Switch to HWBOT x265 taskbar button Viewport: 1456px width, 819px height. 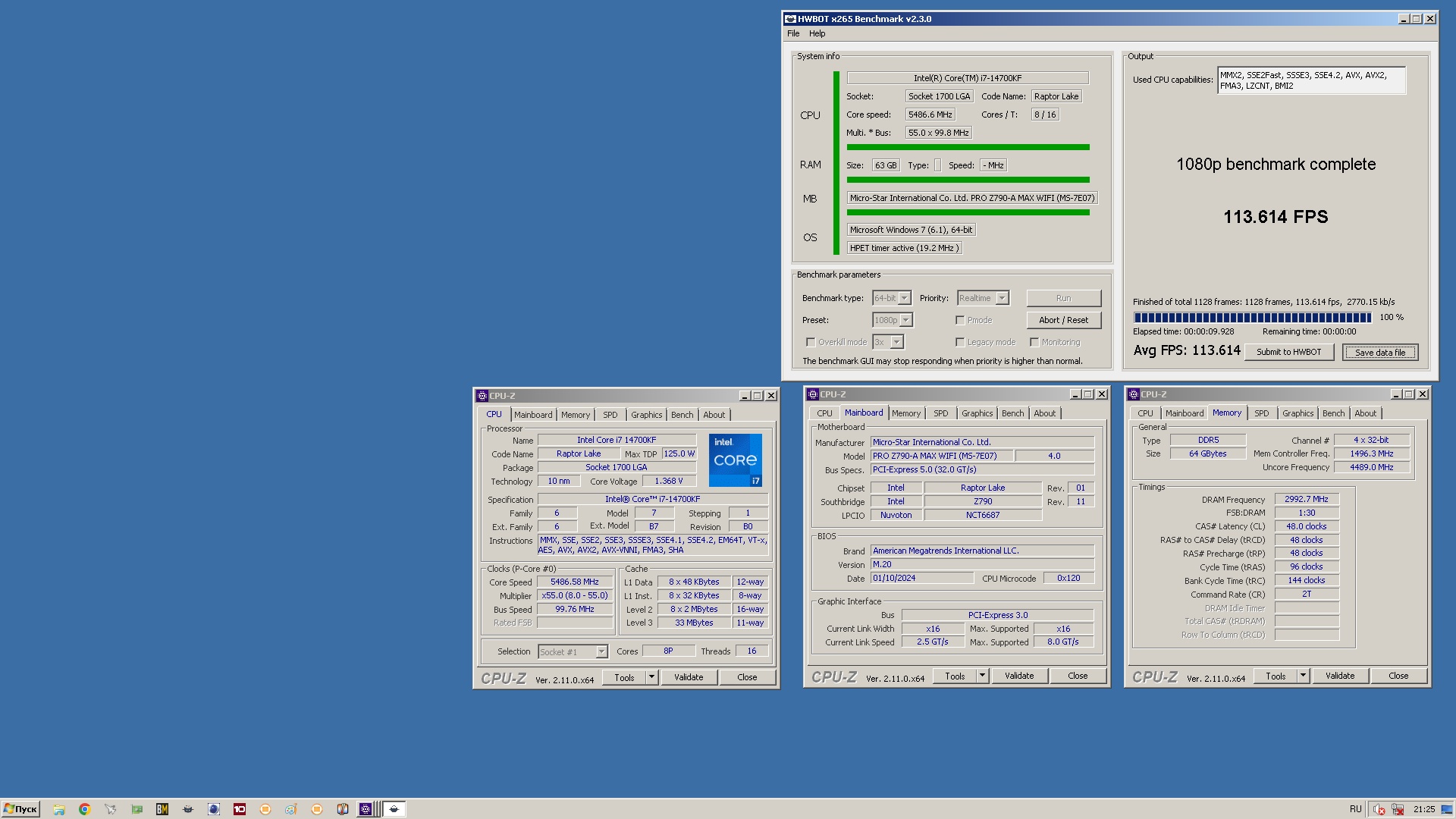click(x=394, y=809)
